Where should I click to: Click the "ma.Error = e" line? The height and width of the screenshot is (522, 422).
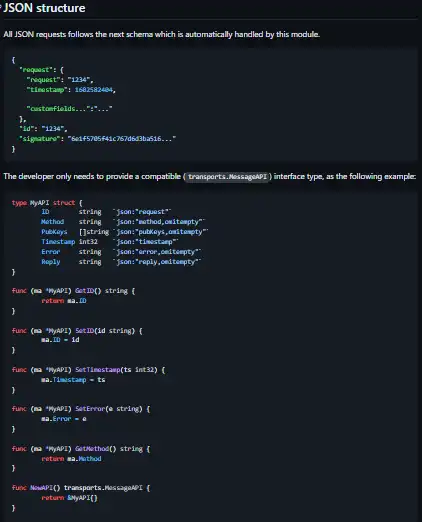coord(64,419)
